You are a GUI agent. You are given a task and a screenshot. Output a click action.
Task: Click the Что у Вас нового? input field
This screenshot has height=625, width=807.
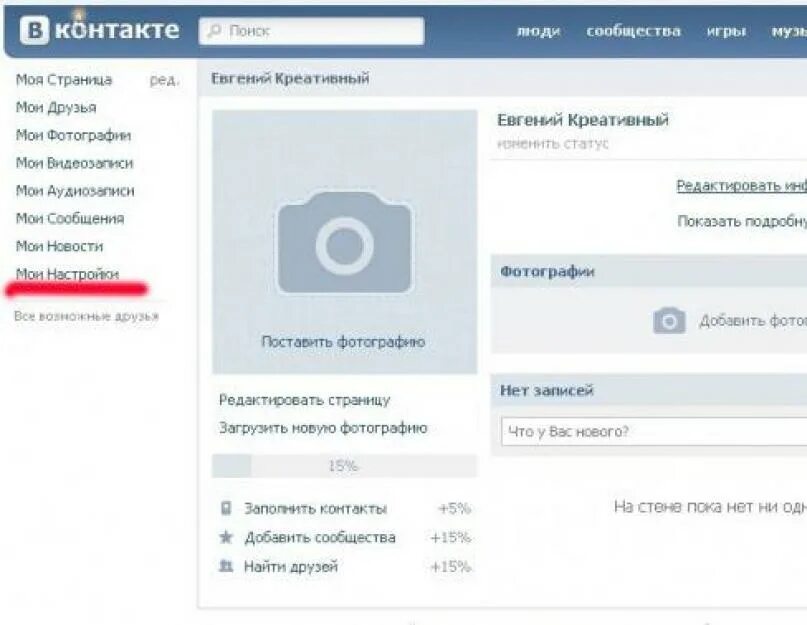[x=654, y=431]
